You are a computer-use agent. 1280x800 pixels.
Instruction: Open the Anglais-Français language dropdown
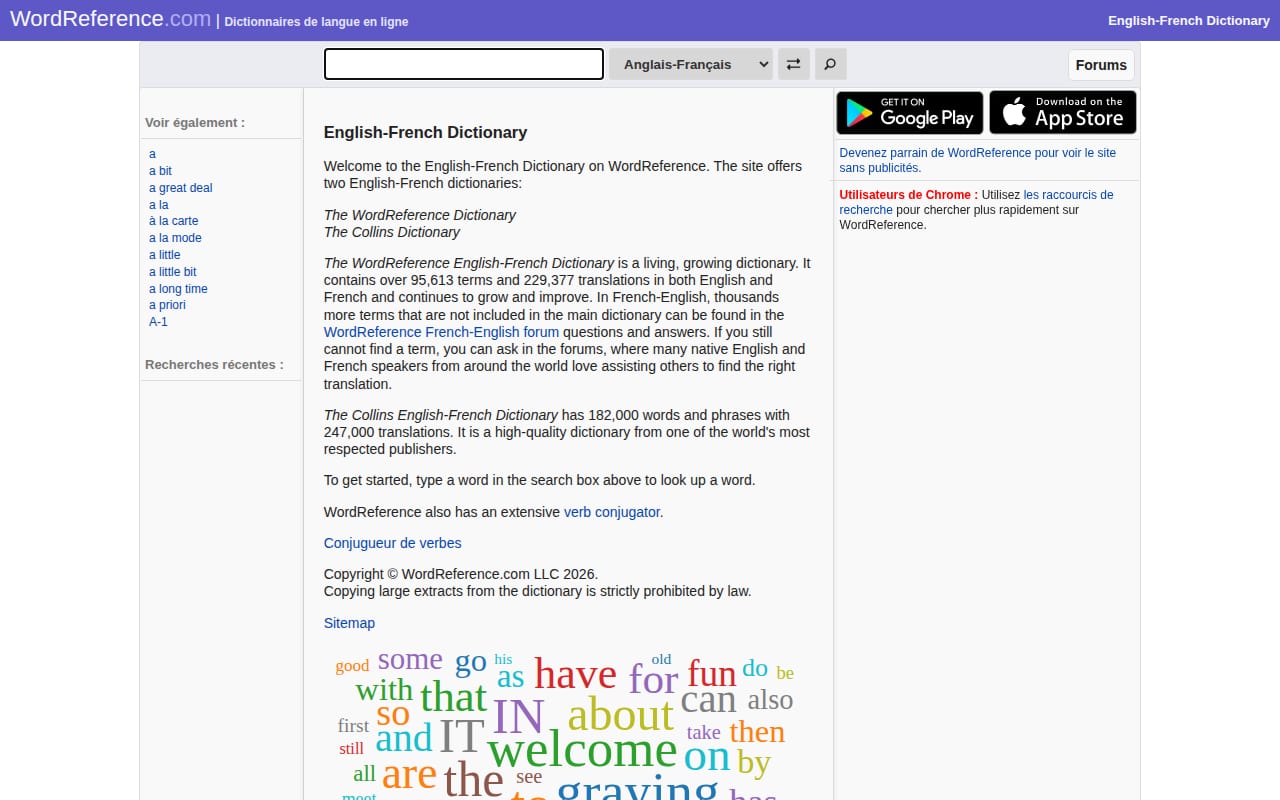click(691, 64)
